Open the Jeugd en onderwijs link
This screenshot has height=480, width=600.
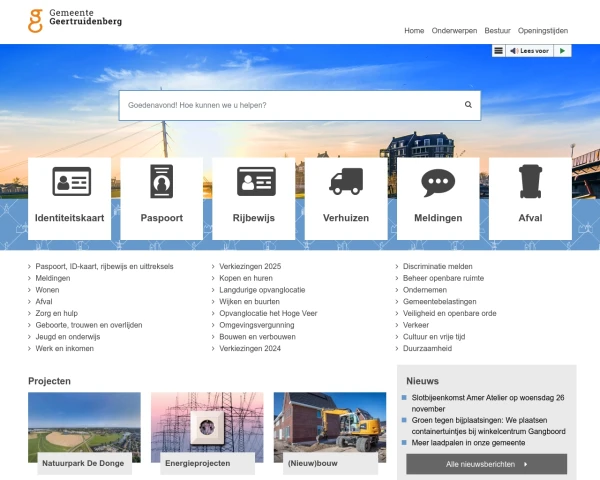(68, 337)
